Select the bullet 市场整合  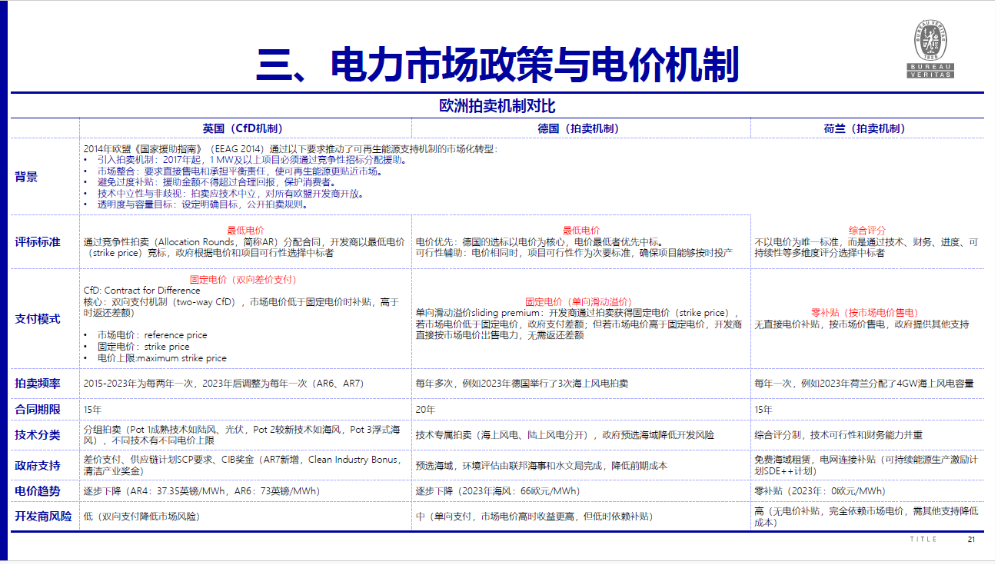(239, 171)
